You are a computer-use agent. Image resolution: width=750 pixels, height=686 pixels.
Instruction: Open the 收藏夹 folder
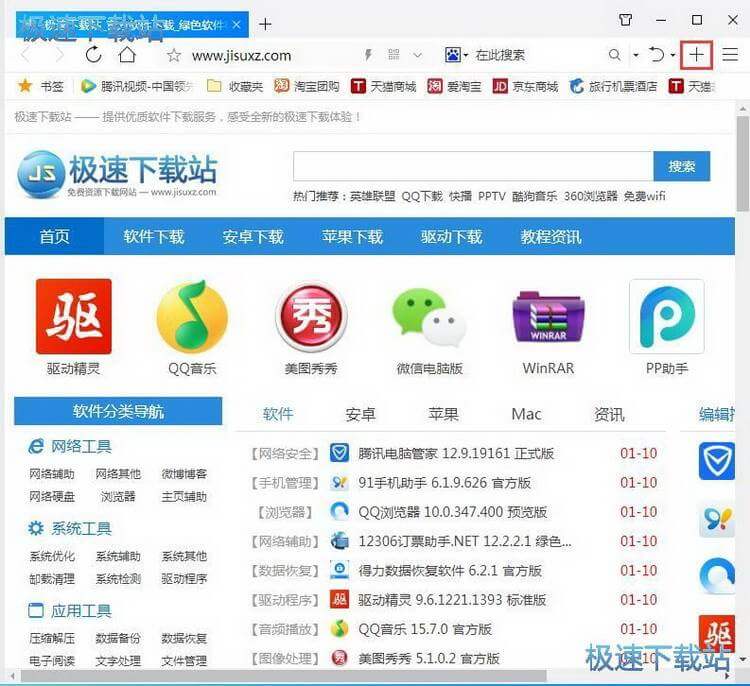(x=235, y=87)
